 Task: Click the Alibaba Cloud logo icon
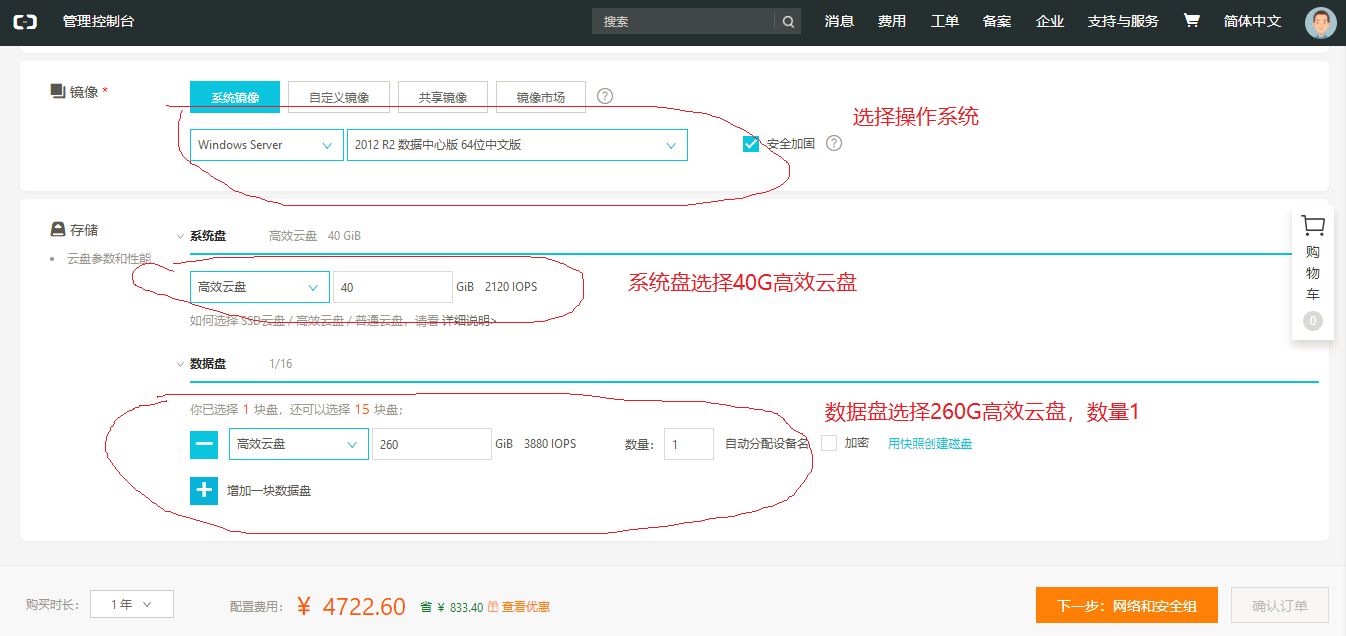tap(25, 21)
